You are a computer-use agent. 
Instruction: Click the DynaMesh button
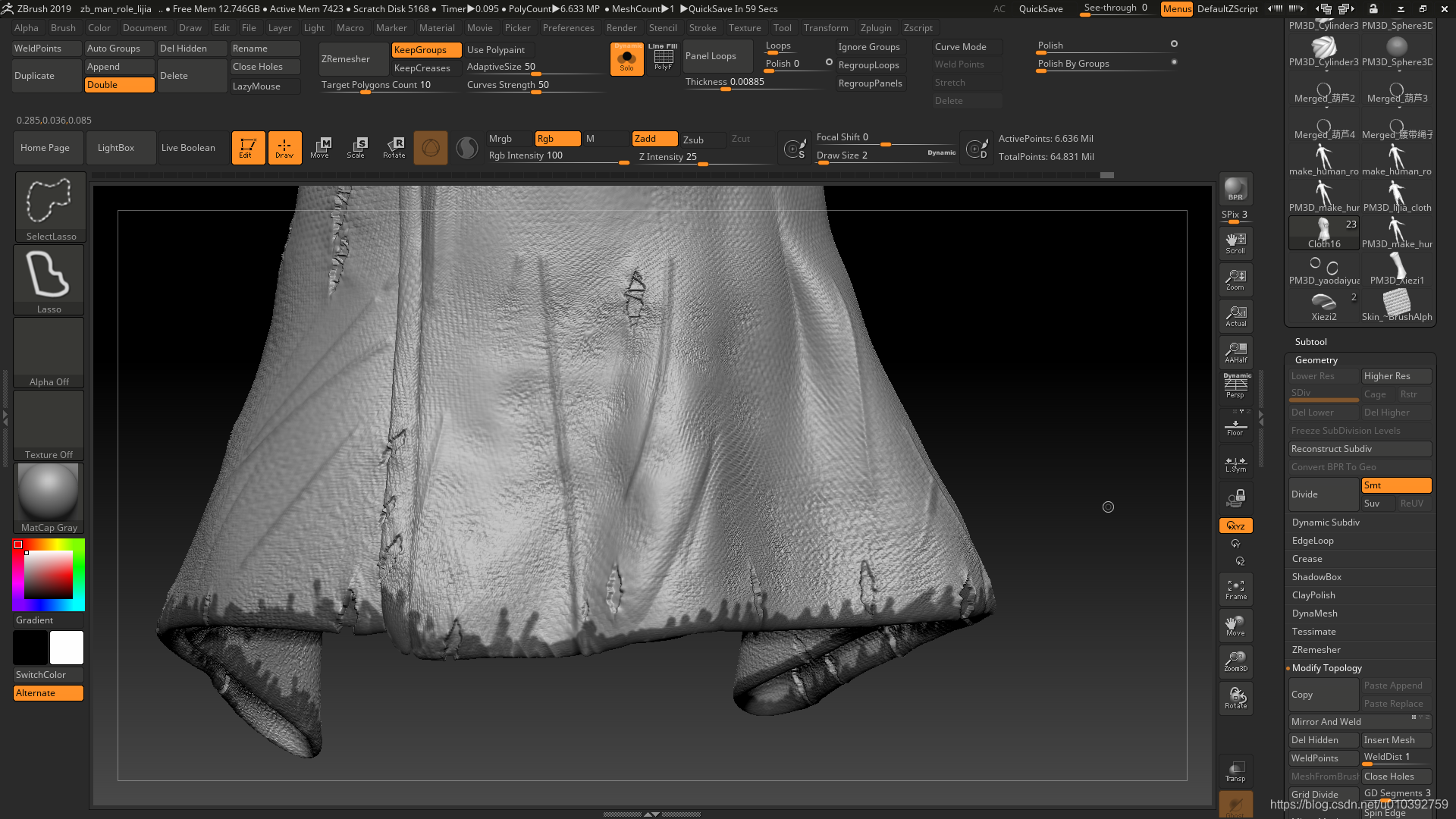click(x=1314, y=613)
